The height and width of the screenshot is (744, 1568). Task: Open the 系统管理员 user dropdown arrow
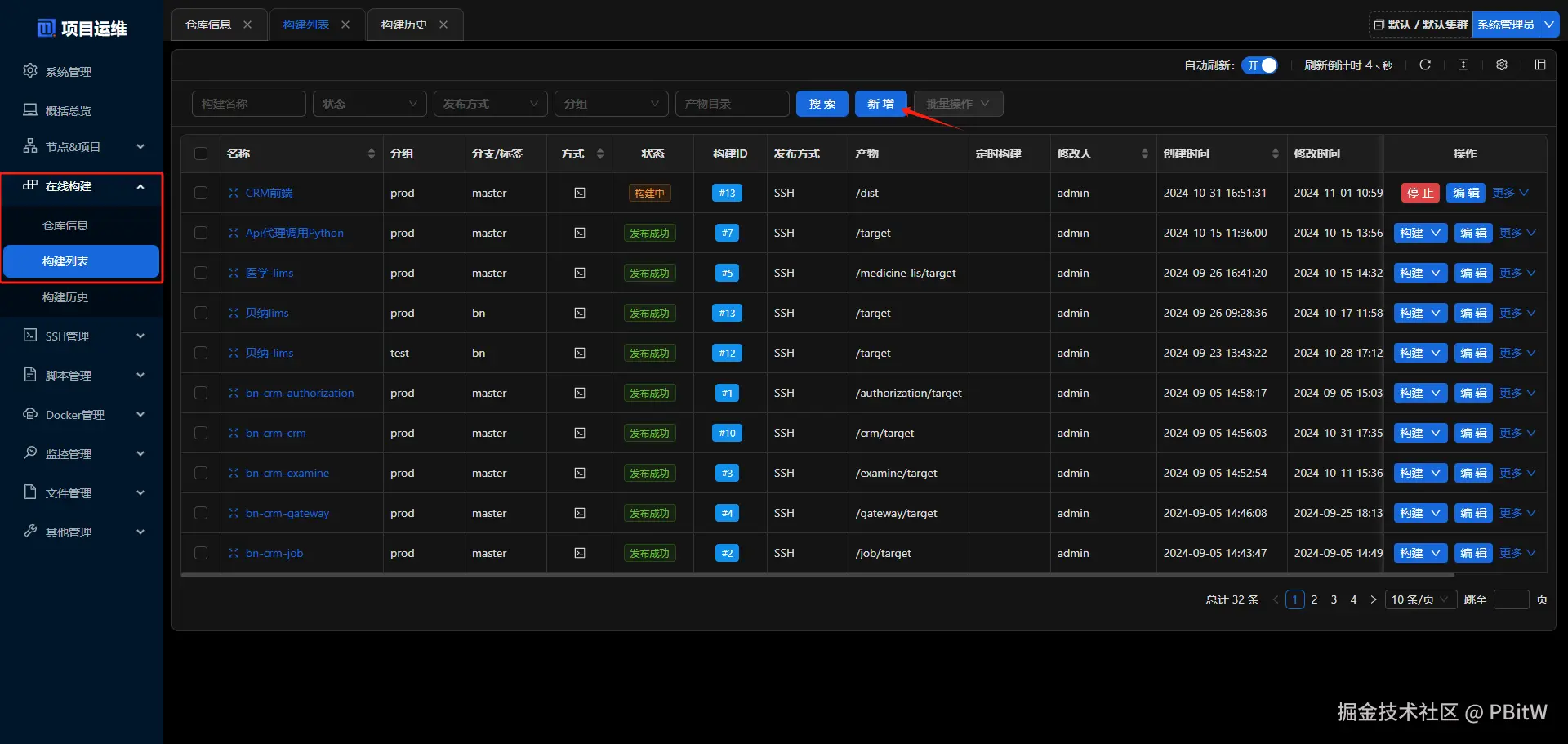click(x=1548, y=25)
